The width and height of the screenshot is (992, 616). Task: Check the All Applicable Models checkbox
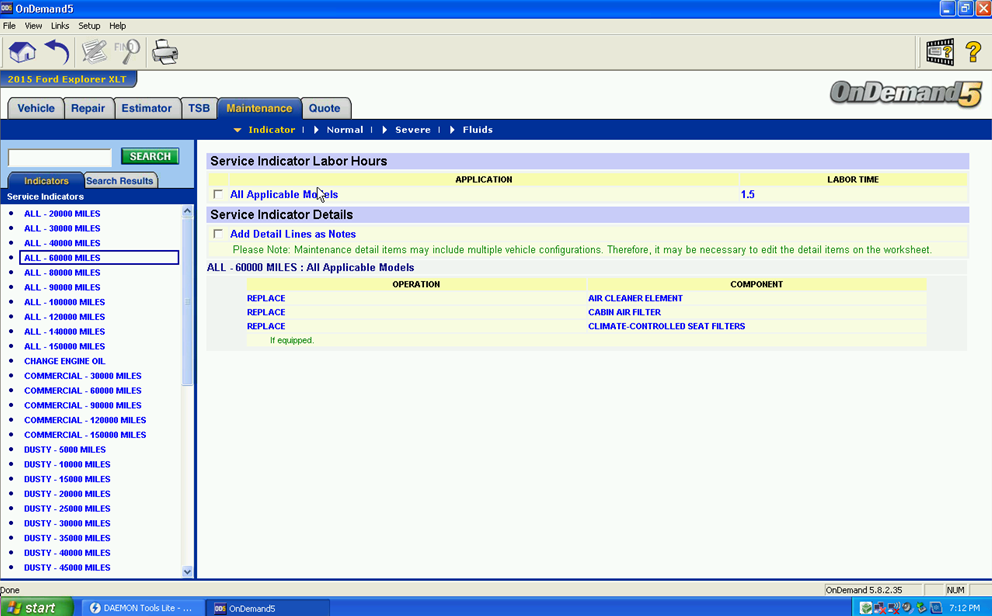pos(218,194)
